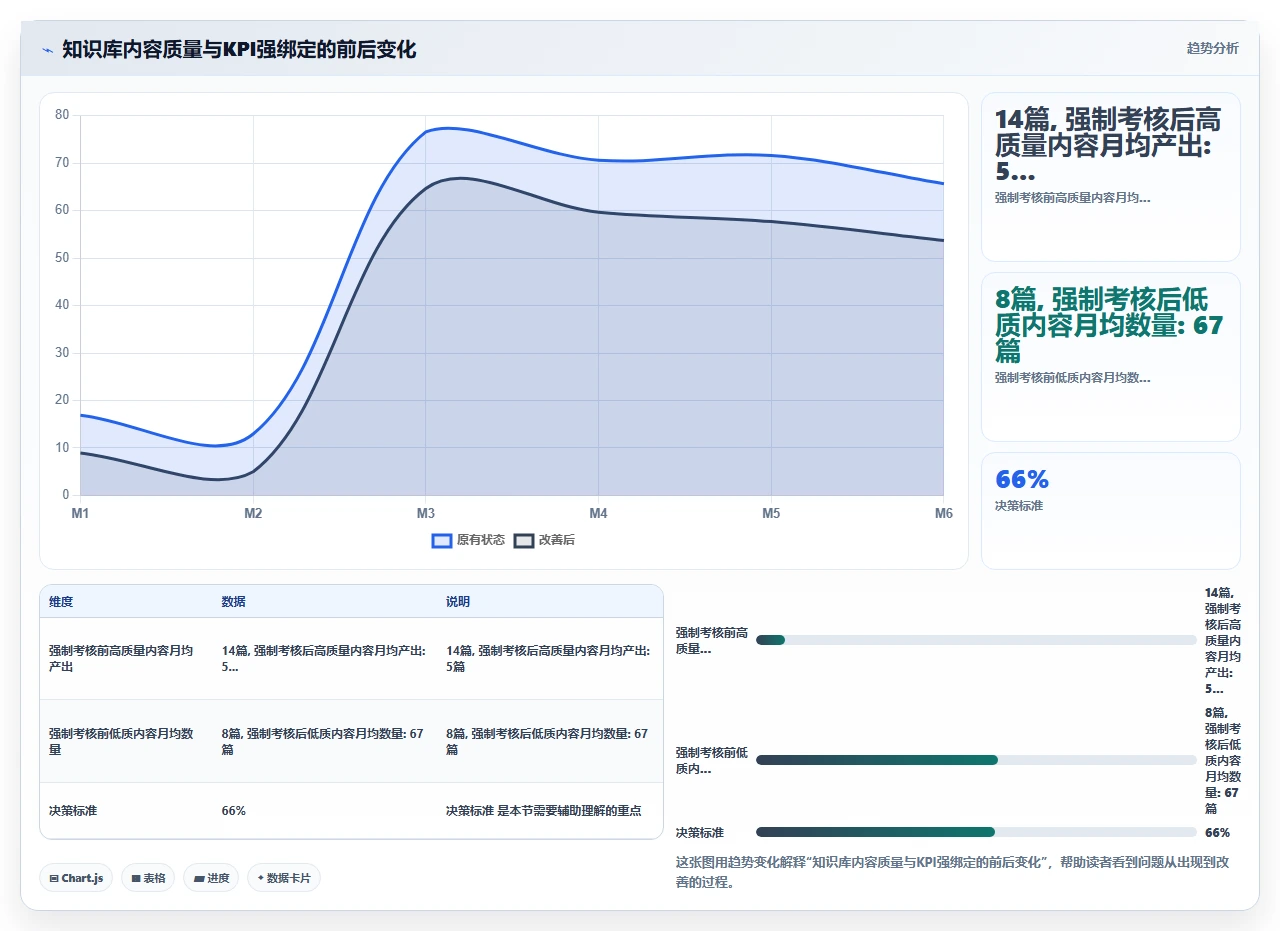Click the 40 y-axis tick label

(x=62, y=305)
